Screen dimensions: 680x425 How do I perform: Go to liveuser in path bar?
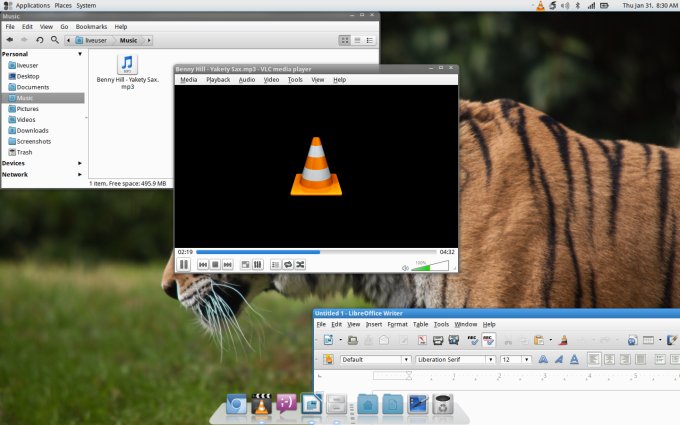[x=96, y=40]
